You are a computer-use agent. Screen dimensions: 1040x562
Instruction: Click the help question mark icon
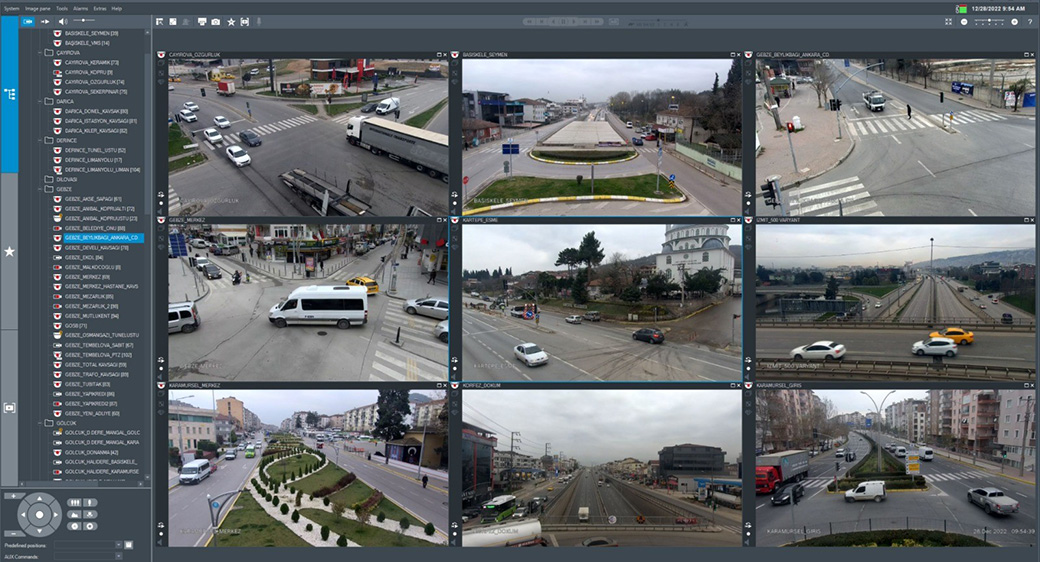(1029, 21)
